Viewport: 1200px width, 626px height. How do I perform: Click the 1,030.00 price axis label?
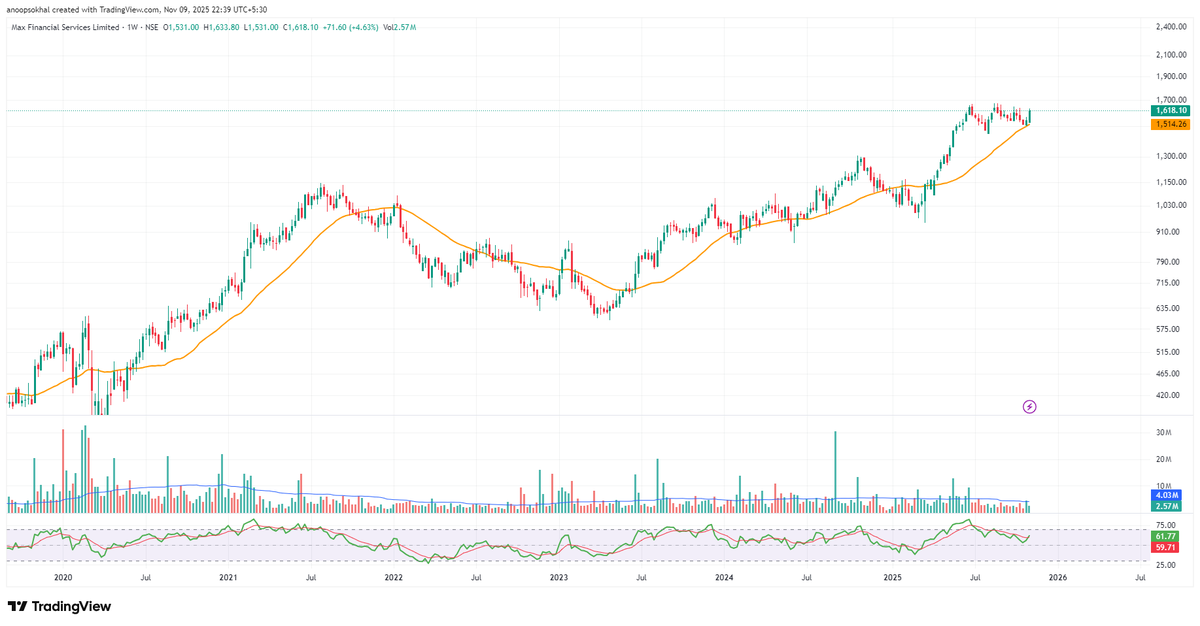tap(1171, 205)
